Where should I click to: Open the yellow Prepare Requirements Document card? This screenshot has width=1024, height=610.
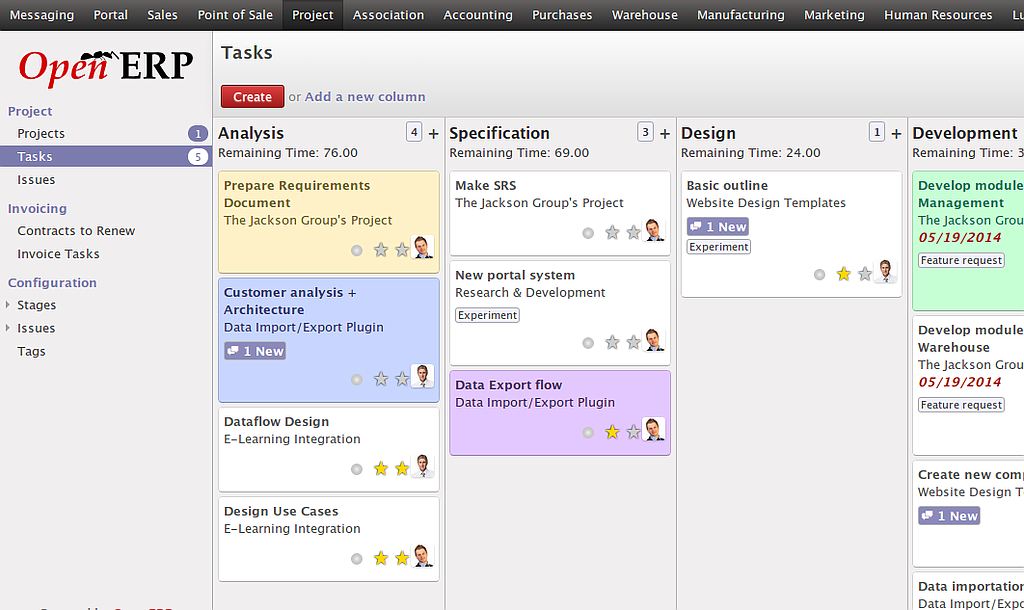tap(328, 222)
